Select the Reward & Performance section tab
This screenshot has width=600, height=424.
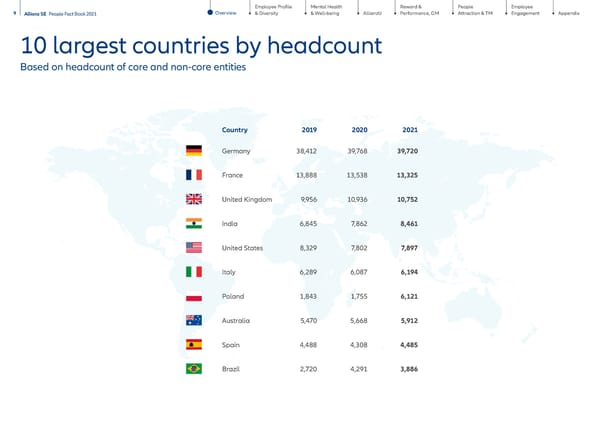pos(419,10)
